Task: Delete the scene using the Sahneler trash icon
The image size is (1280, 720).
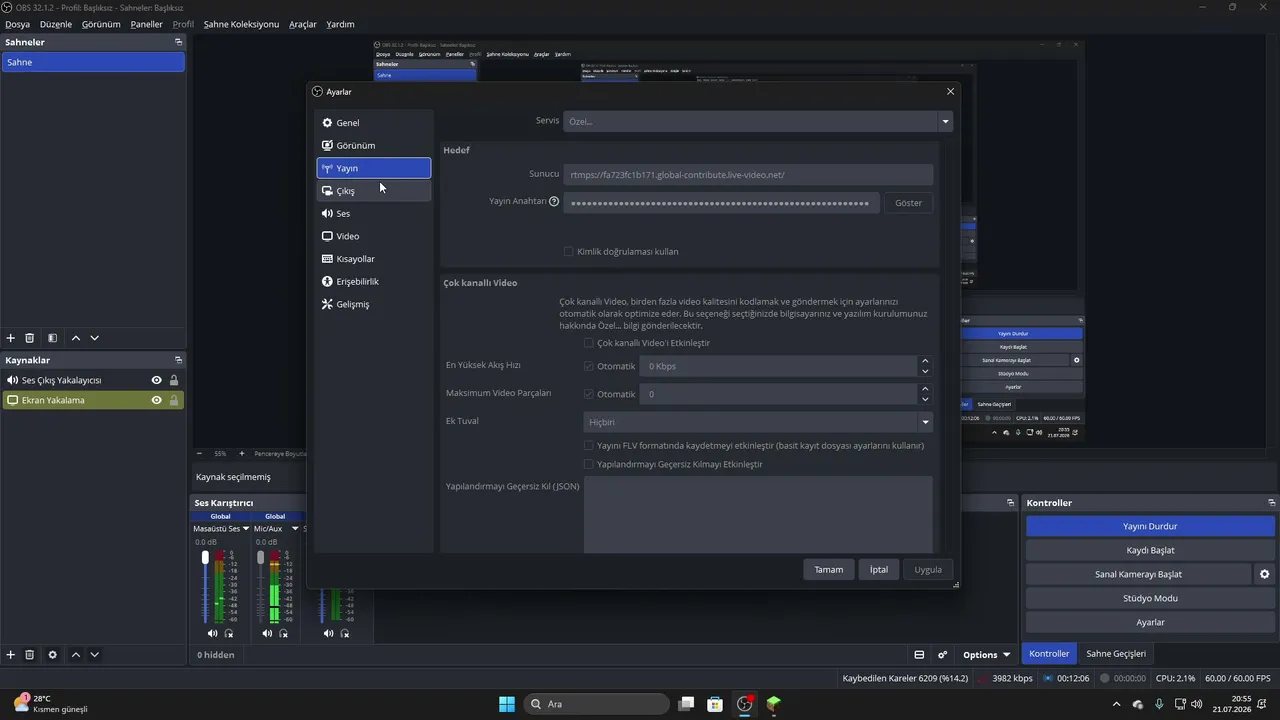Action: (30, 338)
